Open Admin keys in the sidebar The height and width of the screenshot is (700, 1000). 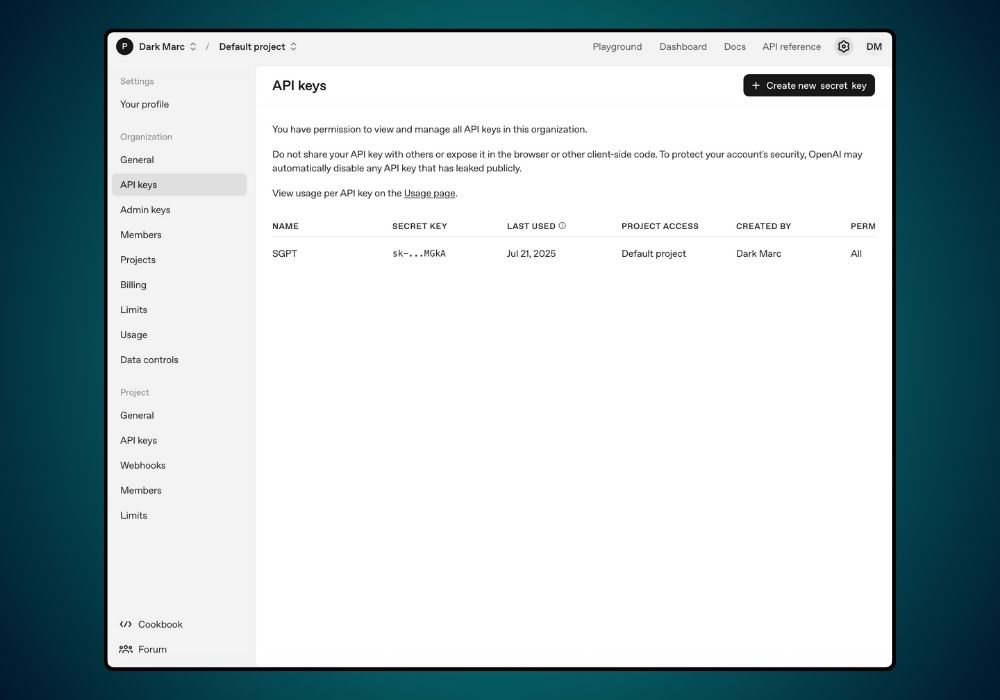pyautogui.click(x=143, y=209)
